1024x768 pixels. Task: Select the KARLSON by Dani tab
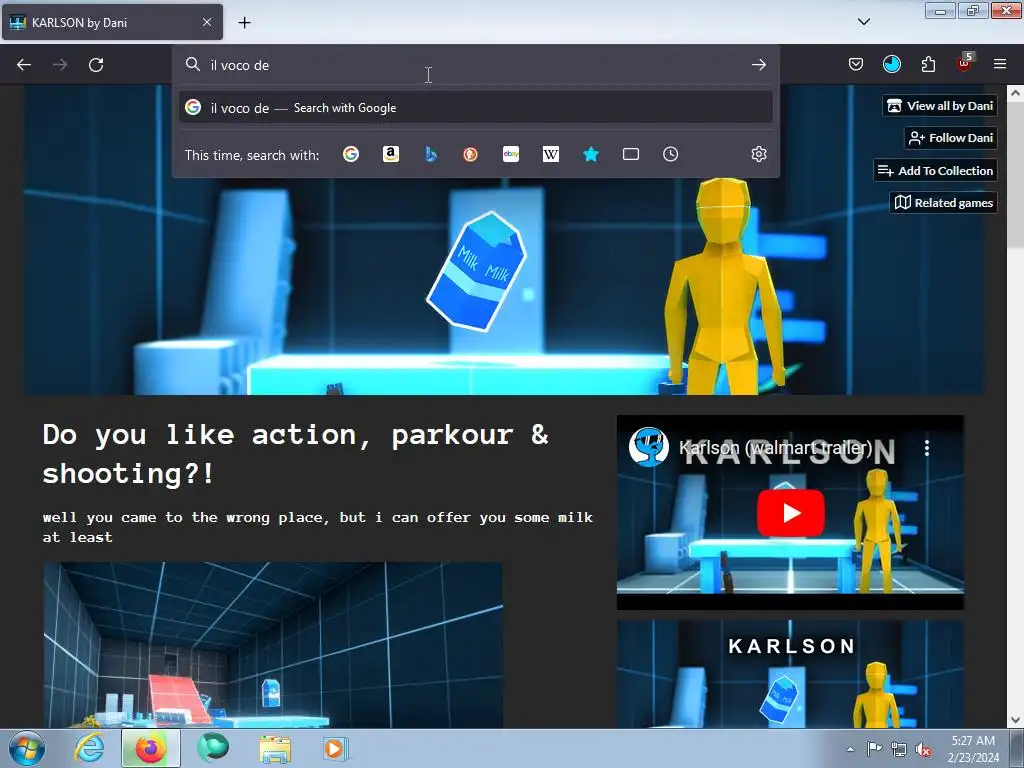112,22
